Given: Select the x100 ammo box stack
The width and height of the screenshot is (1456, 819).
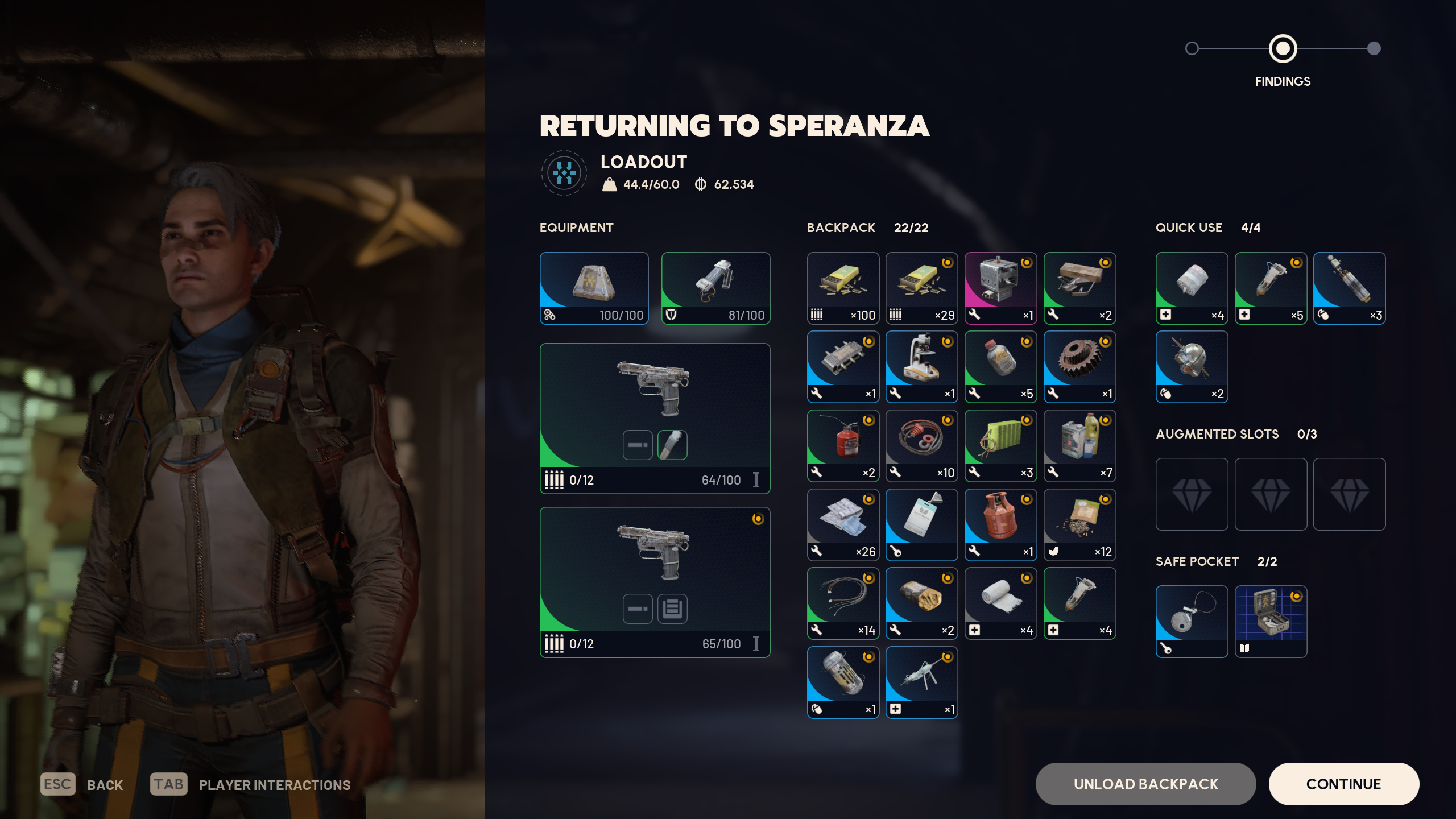Looking at the screenshot, I should (843, 288).
